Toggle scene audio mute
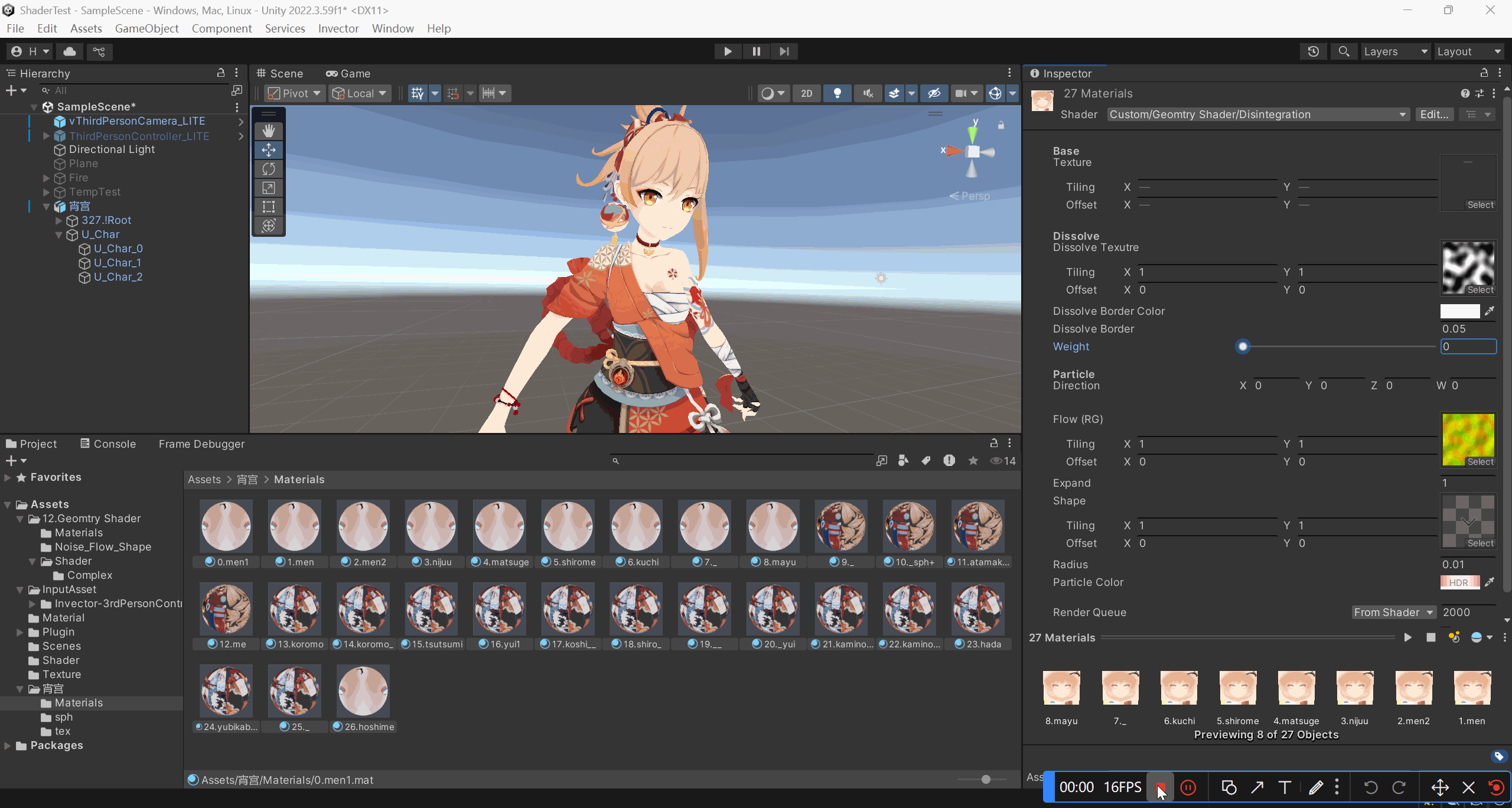 pyautogui.click(x=868, y=93)
